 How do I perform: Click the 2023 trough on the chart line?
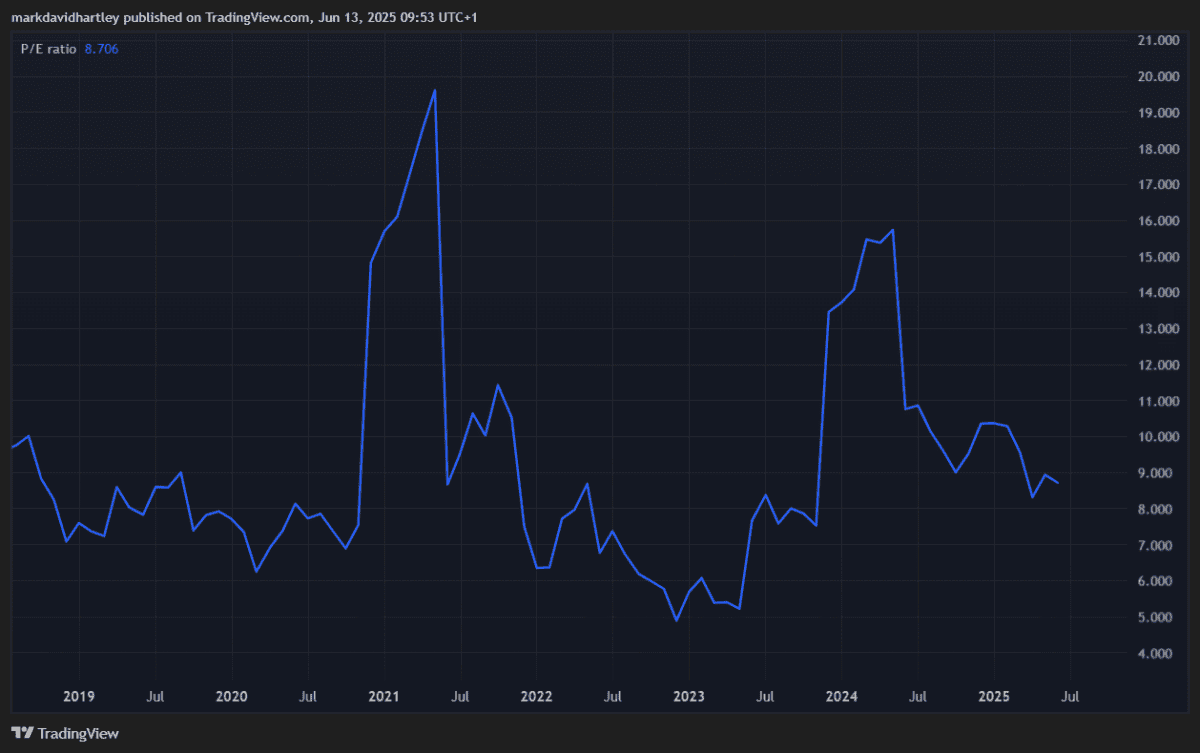(676, 620)
